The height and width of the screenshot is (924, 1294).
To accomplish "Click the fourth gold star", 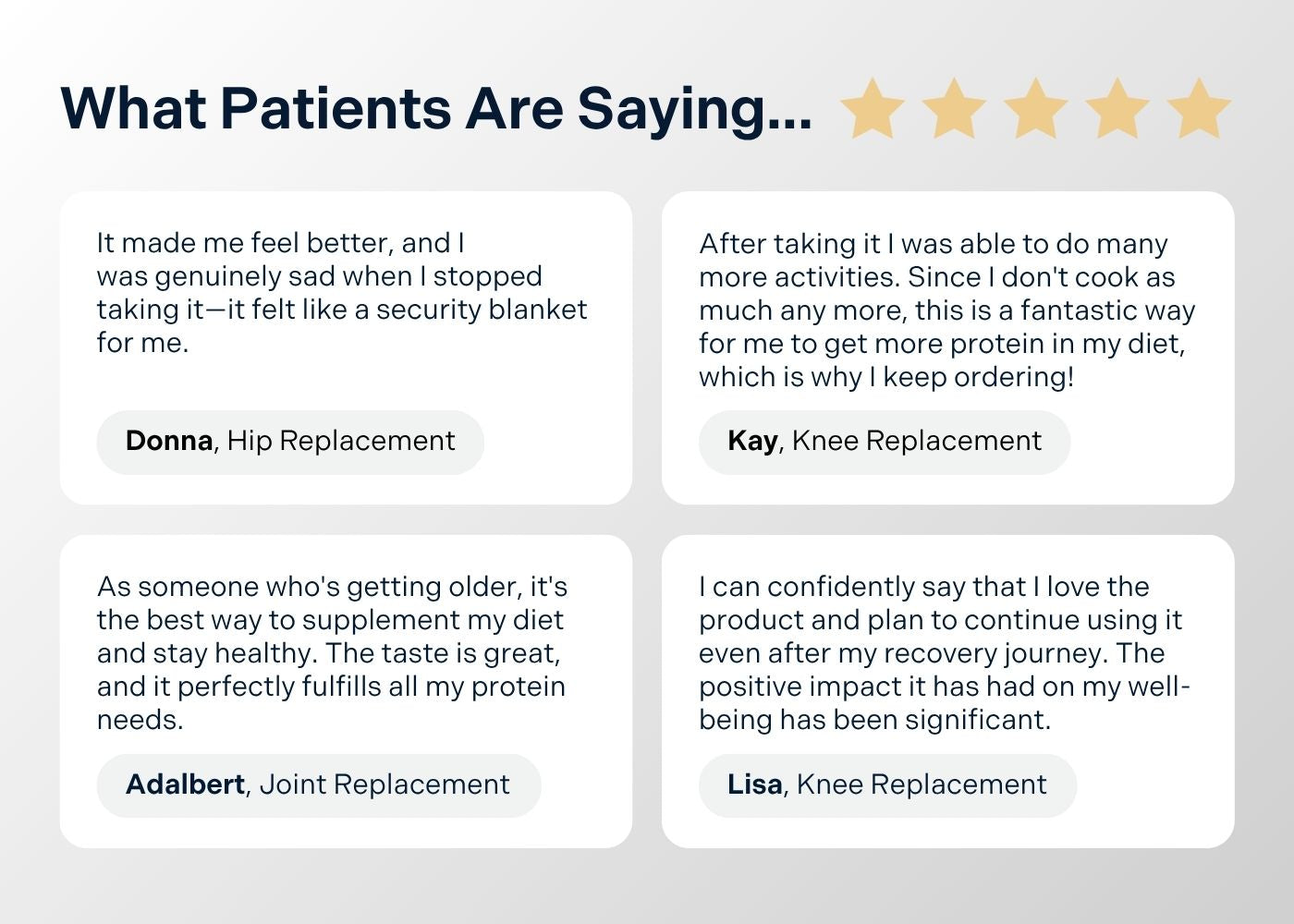I will point(1117,109).
